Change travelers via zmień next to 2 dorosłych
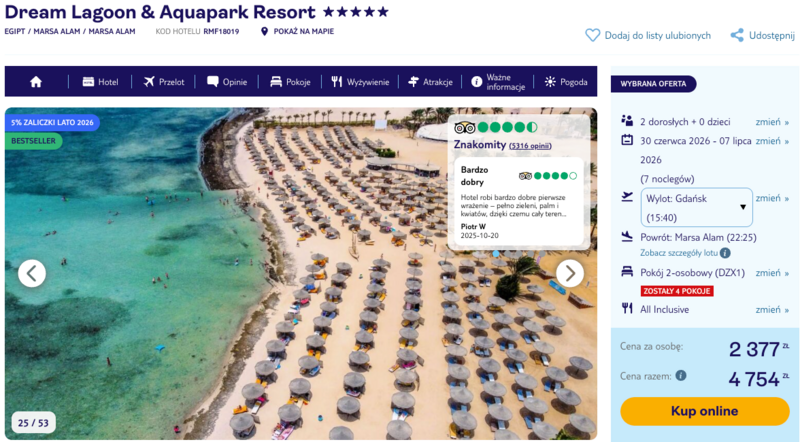Screen dimensions: 800x442 click(772, 122)
